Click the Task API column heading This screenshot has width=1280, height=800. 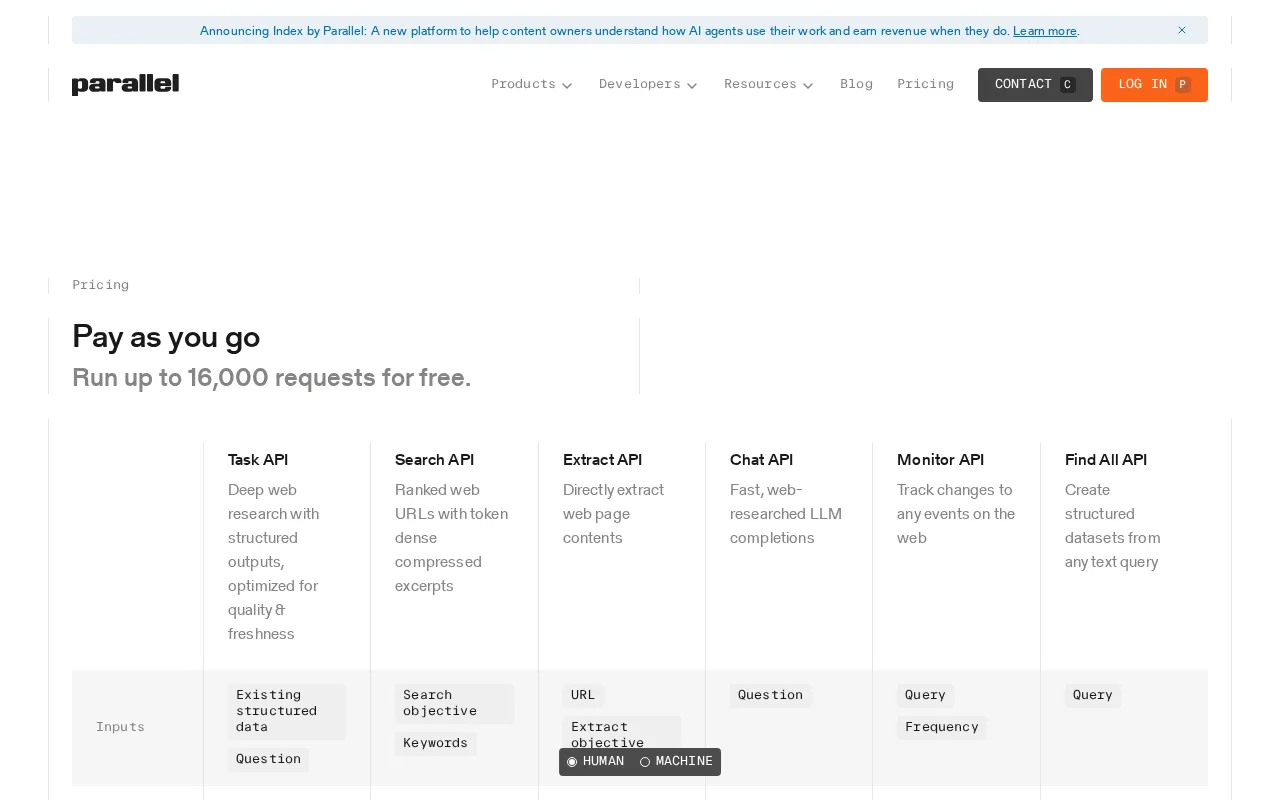tap(258, 460)
